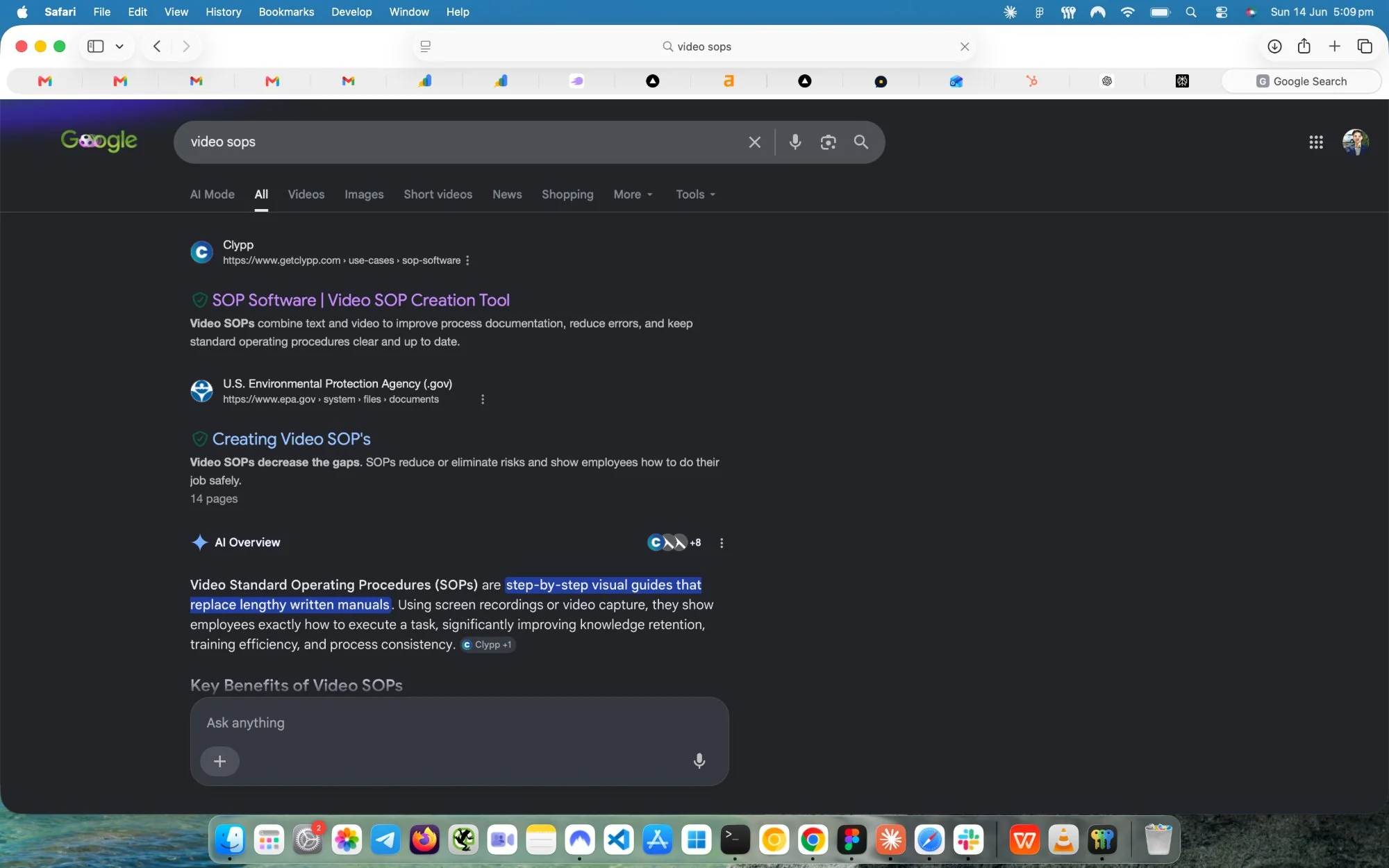The height and width of the screenshot is (868, 1389).
Task: Click the plus button in Ask anything
Action: click(x=220, y=761)
